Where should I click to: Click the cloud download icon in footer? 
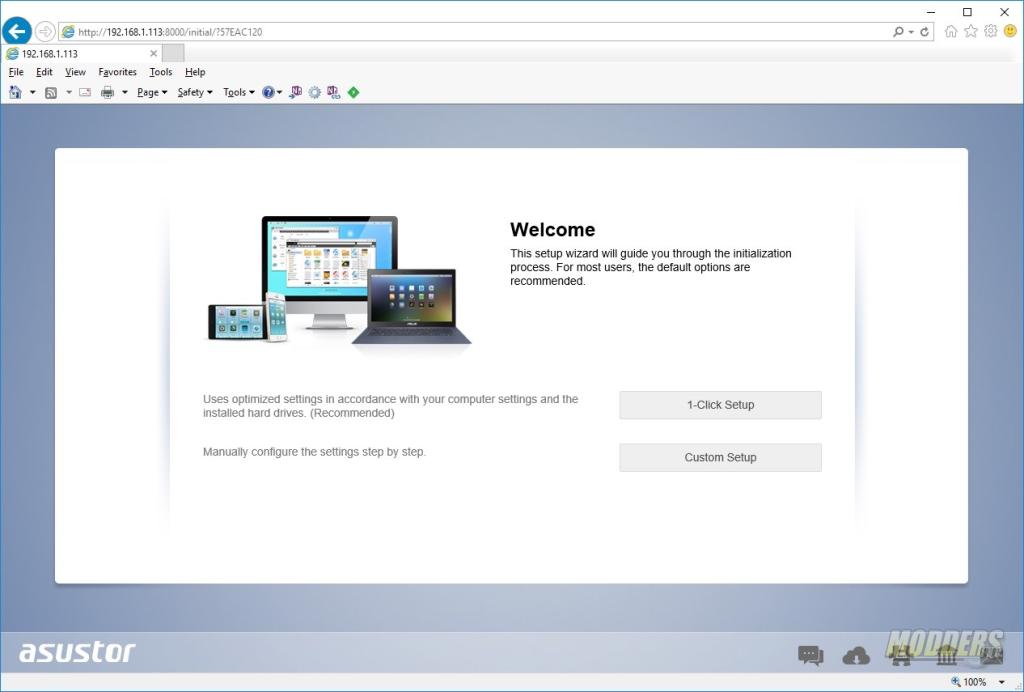click(x=856, y=656)
